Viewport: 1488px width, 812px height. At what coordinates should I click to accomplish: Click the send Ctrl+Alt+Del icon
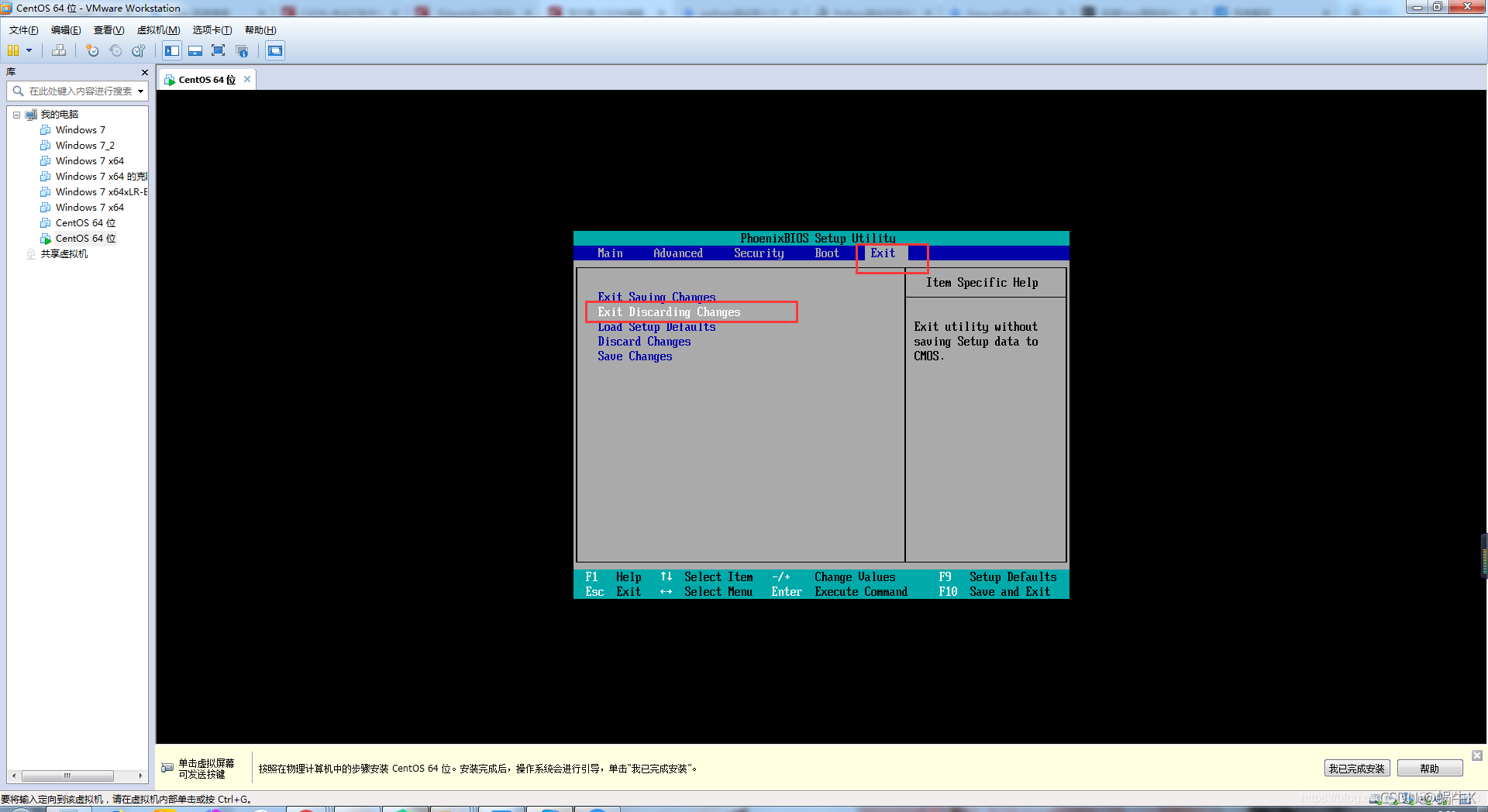[x=59, y=51]
